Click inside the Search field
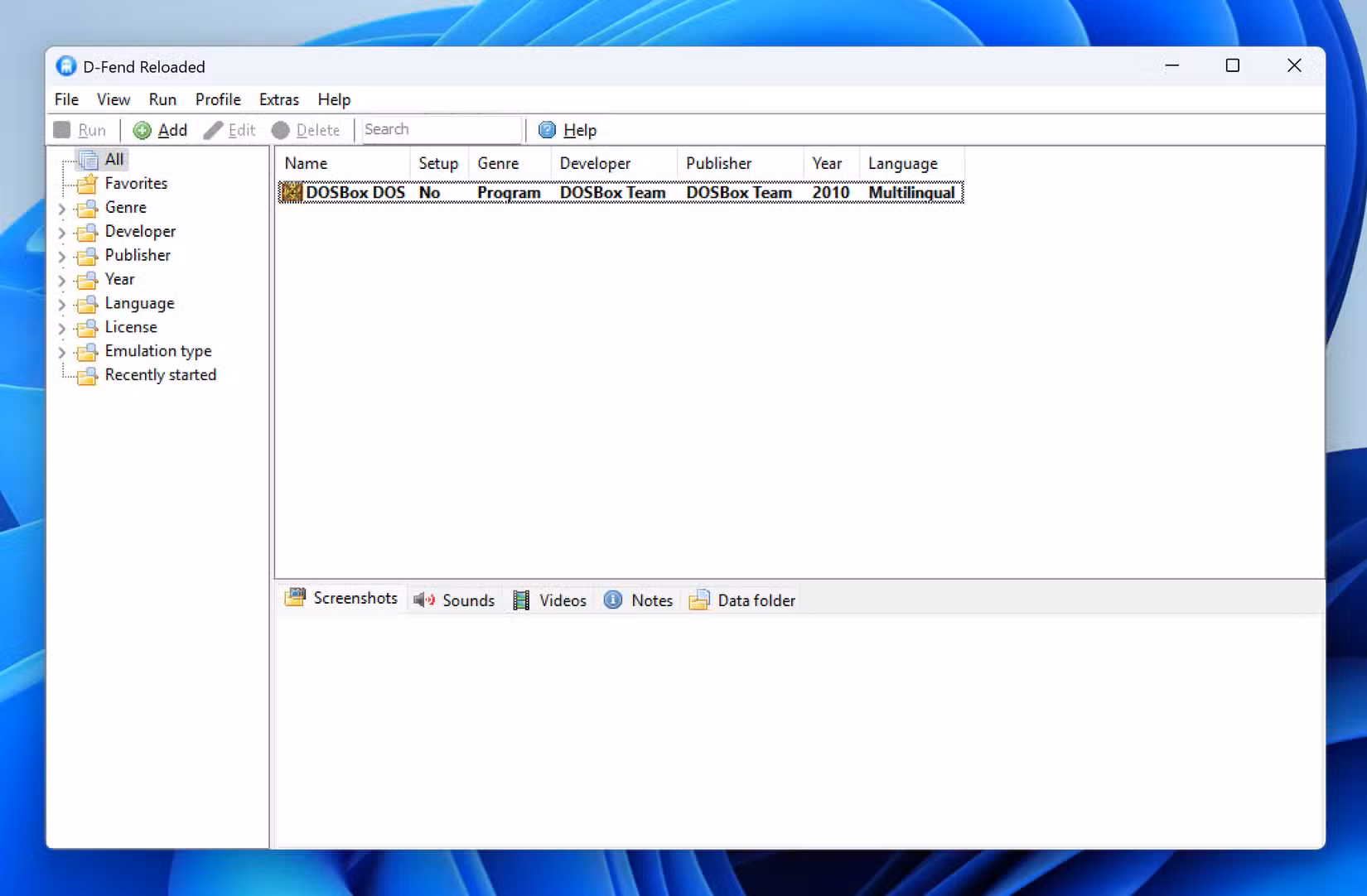This screenshot has width=1367, height=896. click(440, 129)
